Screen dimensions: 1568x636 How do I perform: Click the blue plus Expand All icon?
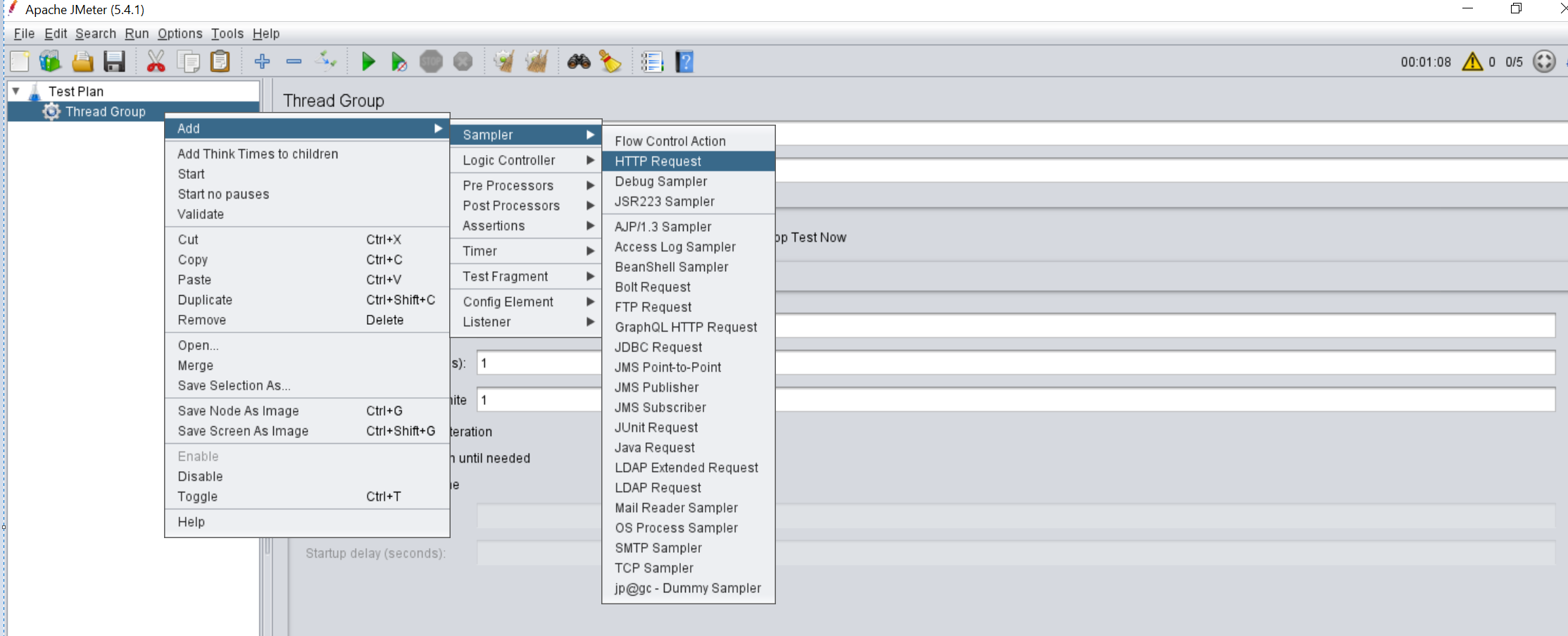(x=262, y=62)
